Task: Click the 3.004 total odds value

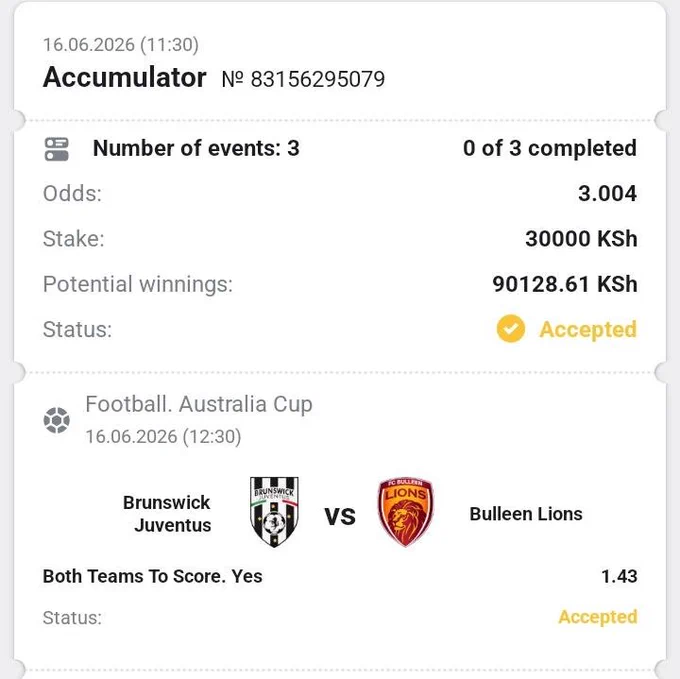Action: click(607, 193)
